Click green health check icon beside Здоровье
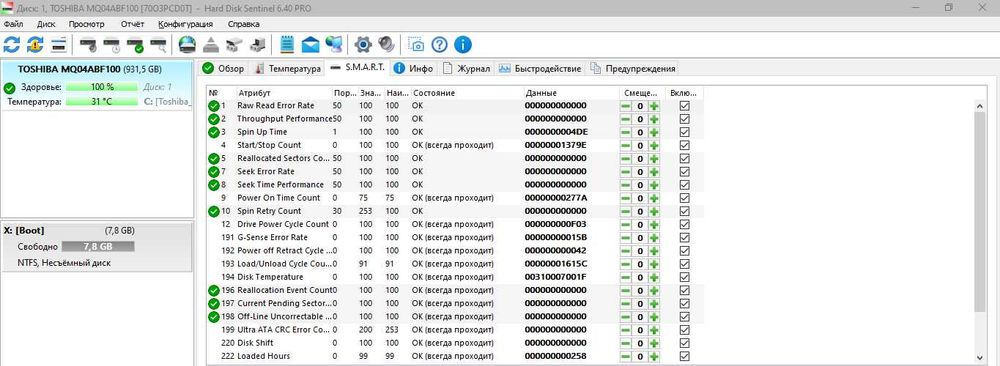Viewport: 1000px width, 366px height. [x=10, y=87]
